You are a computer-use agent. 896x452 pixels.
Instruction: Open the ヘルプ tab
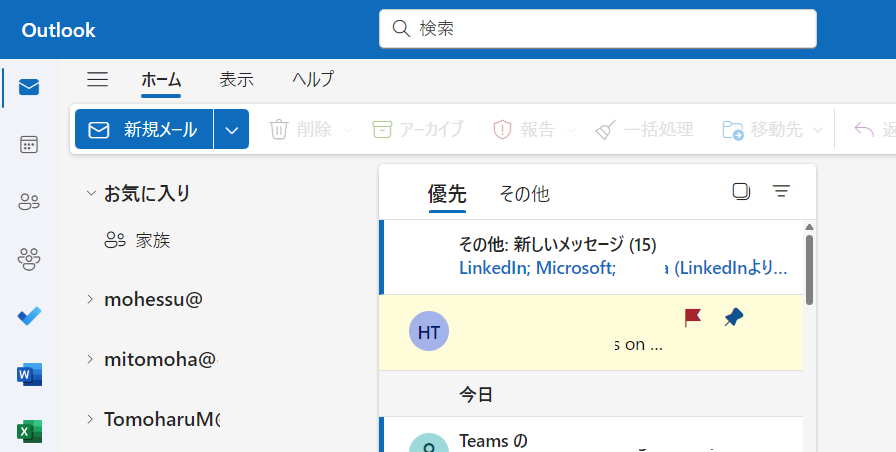[x=313, y=79]
